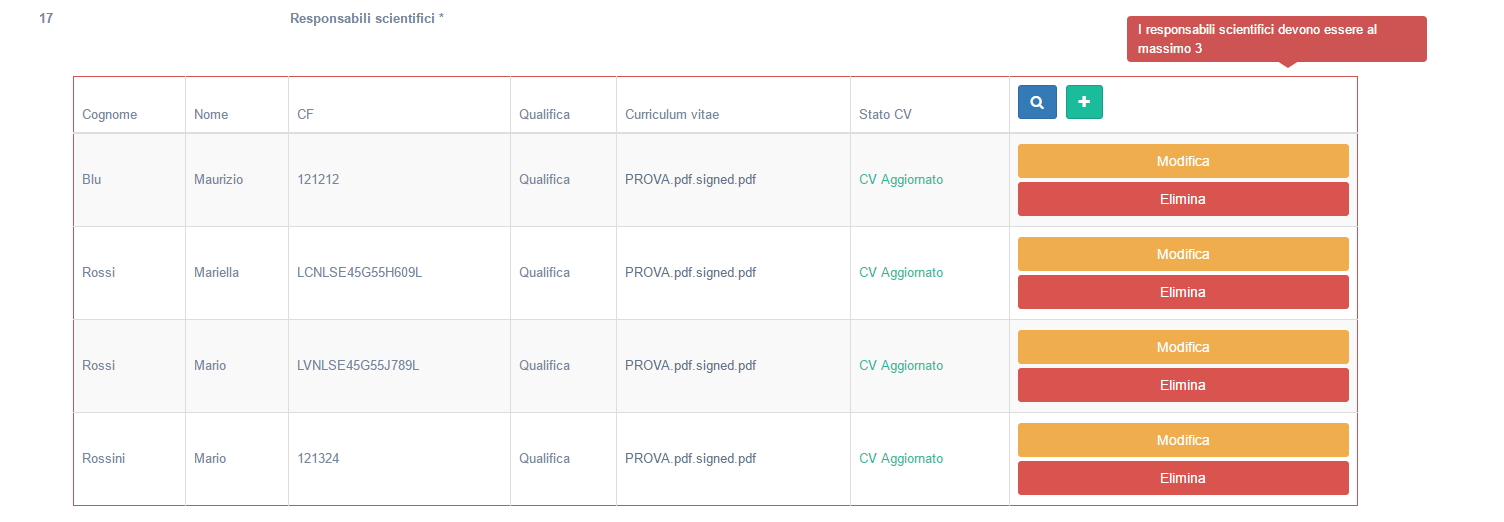The image size is (1504, 522).
Task: Edit the Rossi Mariella row with Modifica
Action: (1183, 254)
